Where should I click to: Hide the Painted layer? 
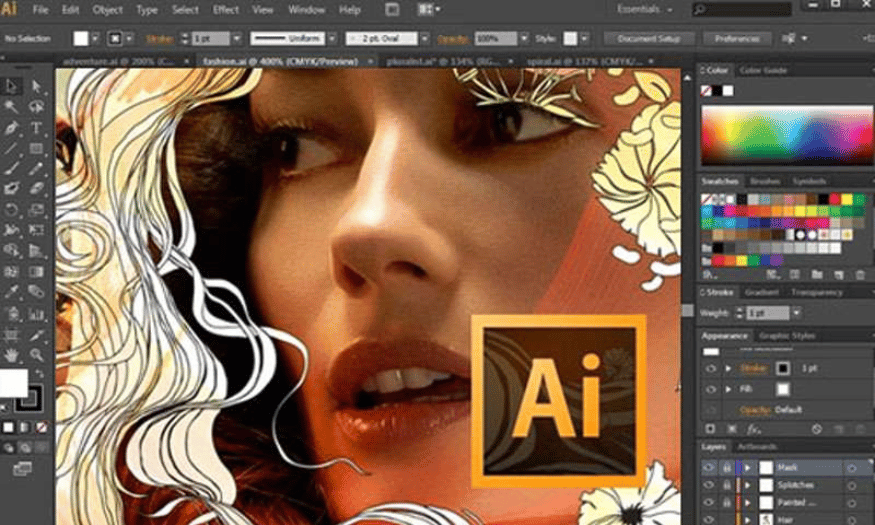tap(709, 503)
